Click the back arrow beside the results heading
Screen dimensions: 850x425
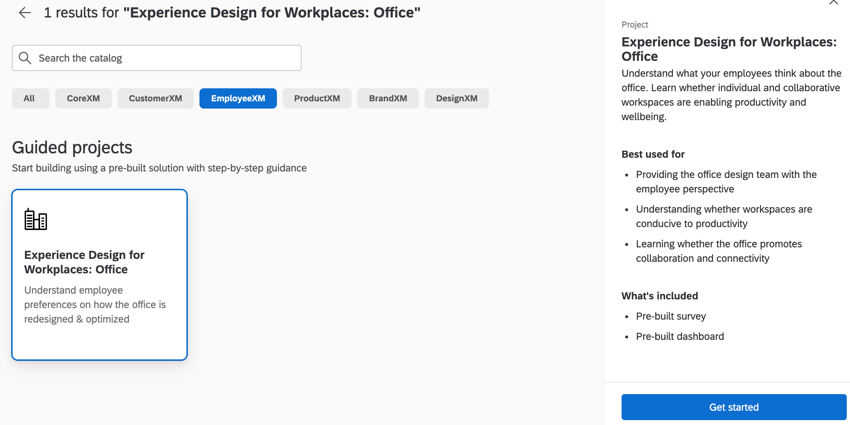pos(25,13)
